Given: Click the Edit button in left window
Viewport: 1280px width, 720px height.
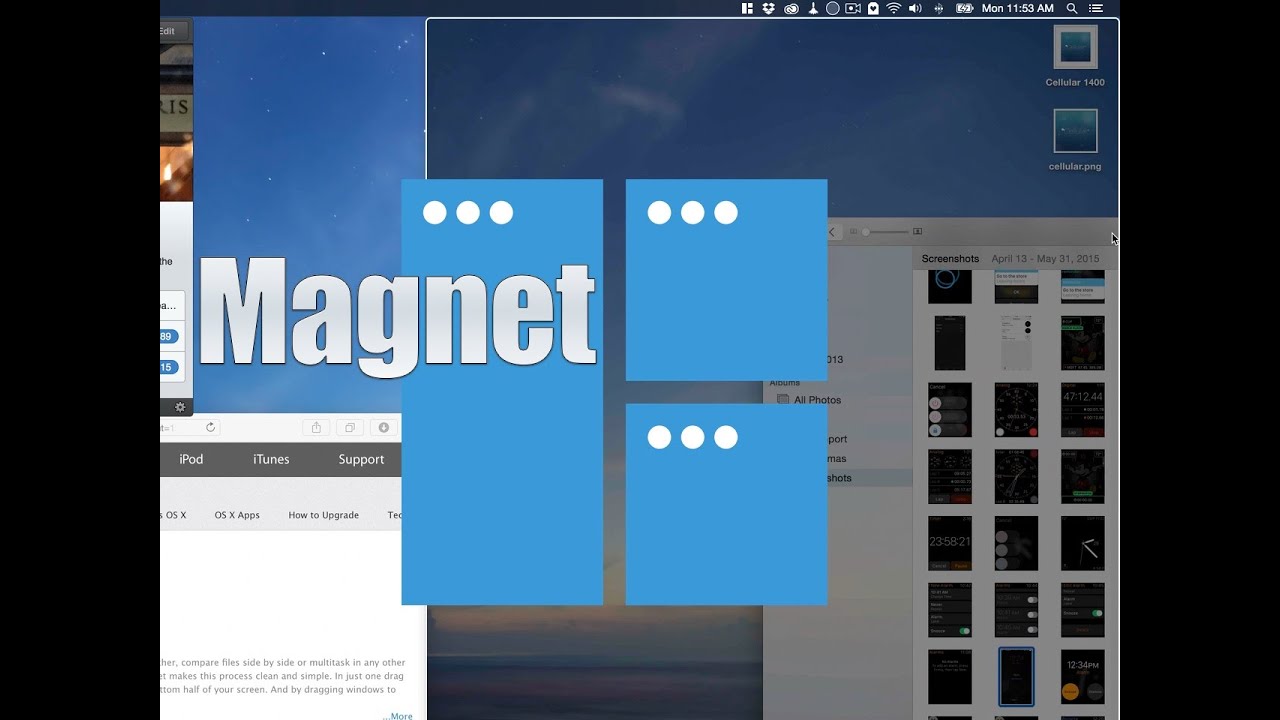Looking at the screenshot, I should pos(172,31).
